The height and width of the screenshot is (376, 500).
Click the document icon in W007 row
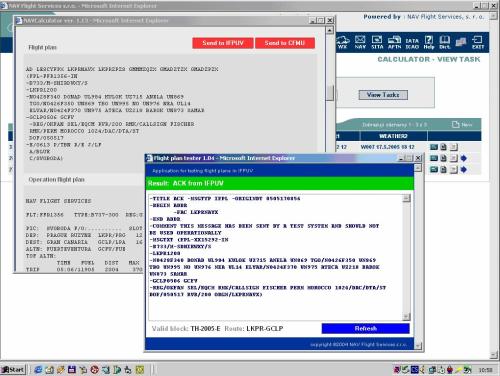coord(443,147)
